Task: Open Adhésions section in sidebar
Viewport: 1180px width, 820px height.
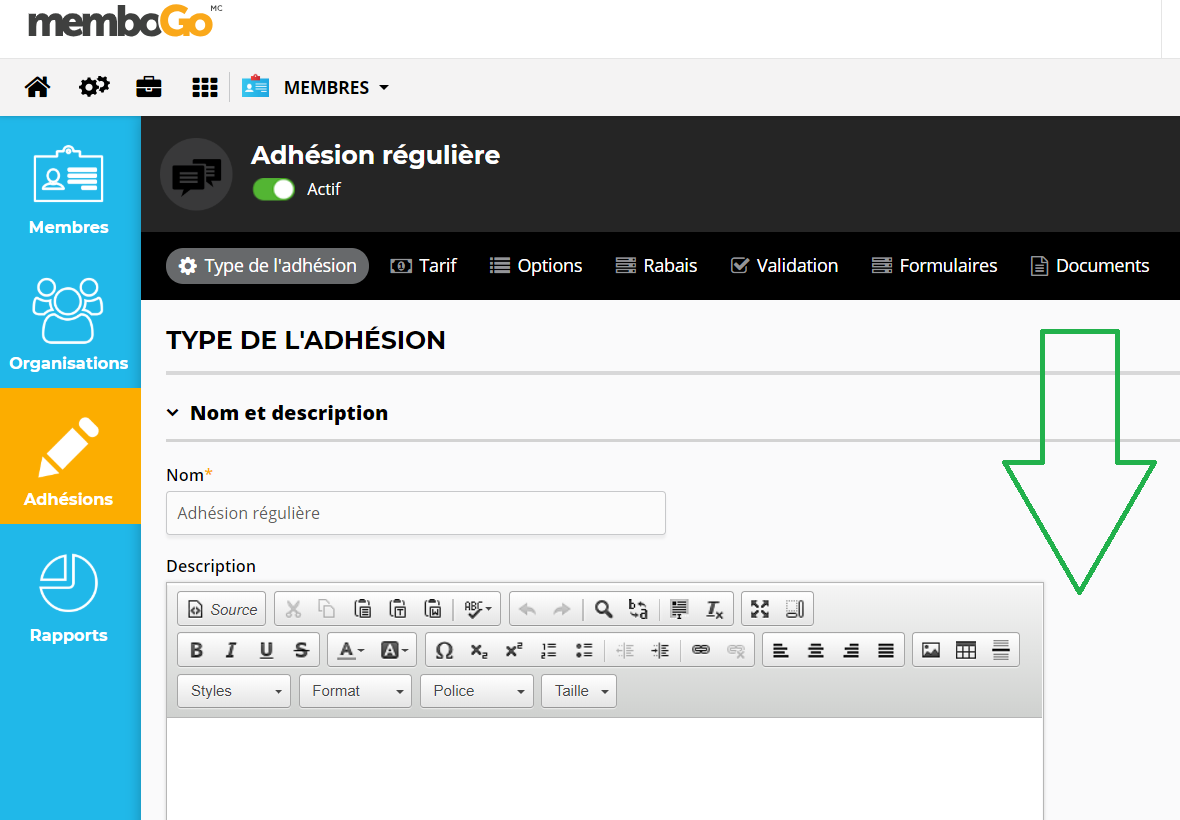Action: click(x=68, y=456)
